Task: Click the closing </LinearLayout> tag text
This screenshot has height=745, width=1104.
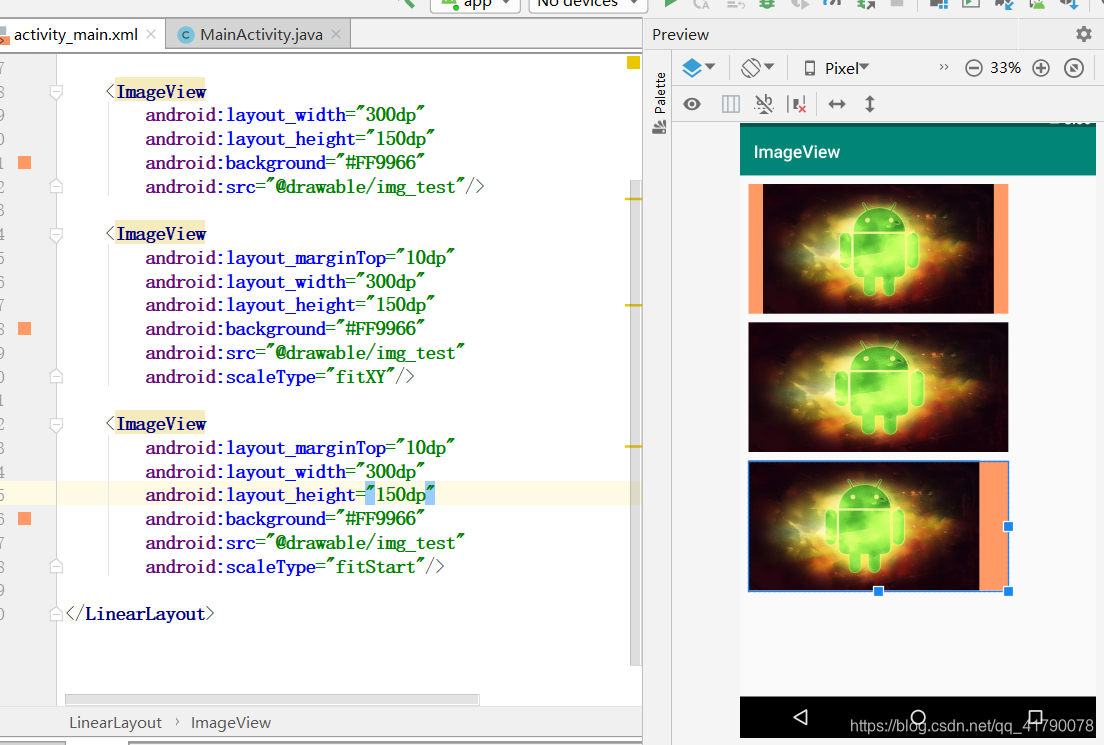Action: (x=139, y=614)
